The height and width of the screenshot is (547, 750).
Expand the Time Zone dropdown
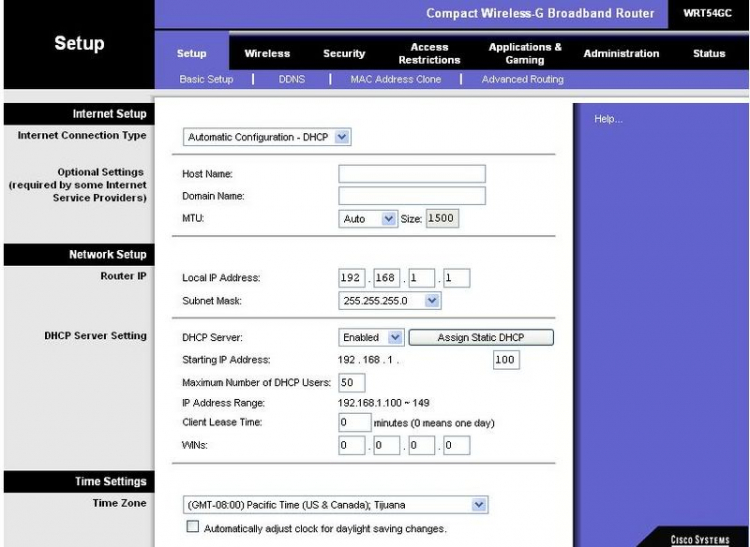(x=335, y=505)
